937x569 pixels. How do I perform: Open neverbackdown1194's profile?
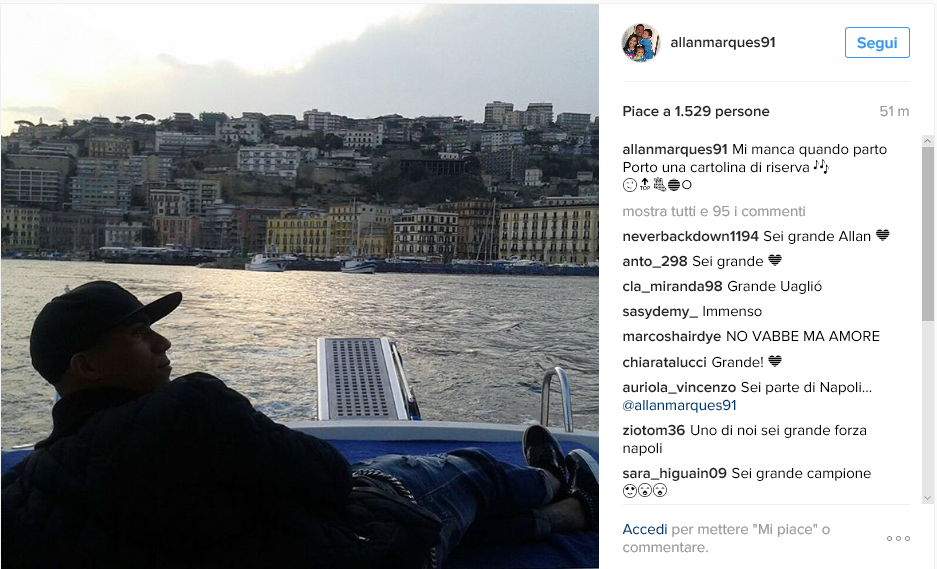click(x=690, y=237)
